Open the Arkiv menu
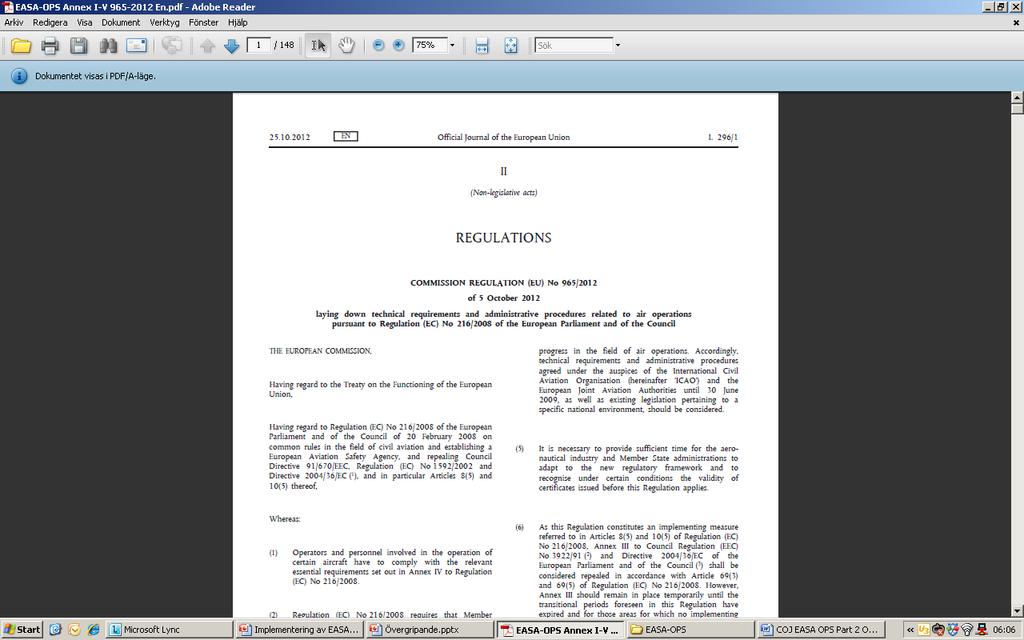This screenshot has width=1024, height=640. tap(14, 22)
